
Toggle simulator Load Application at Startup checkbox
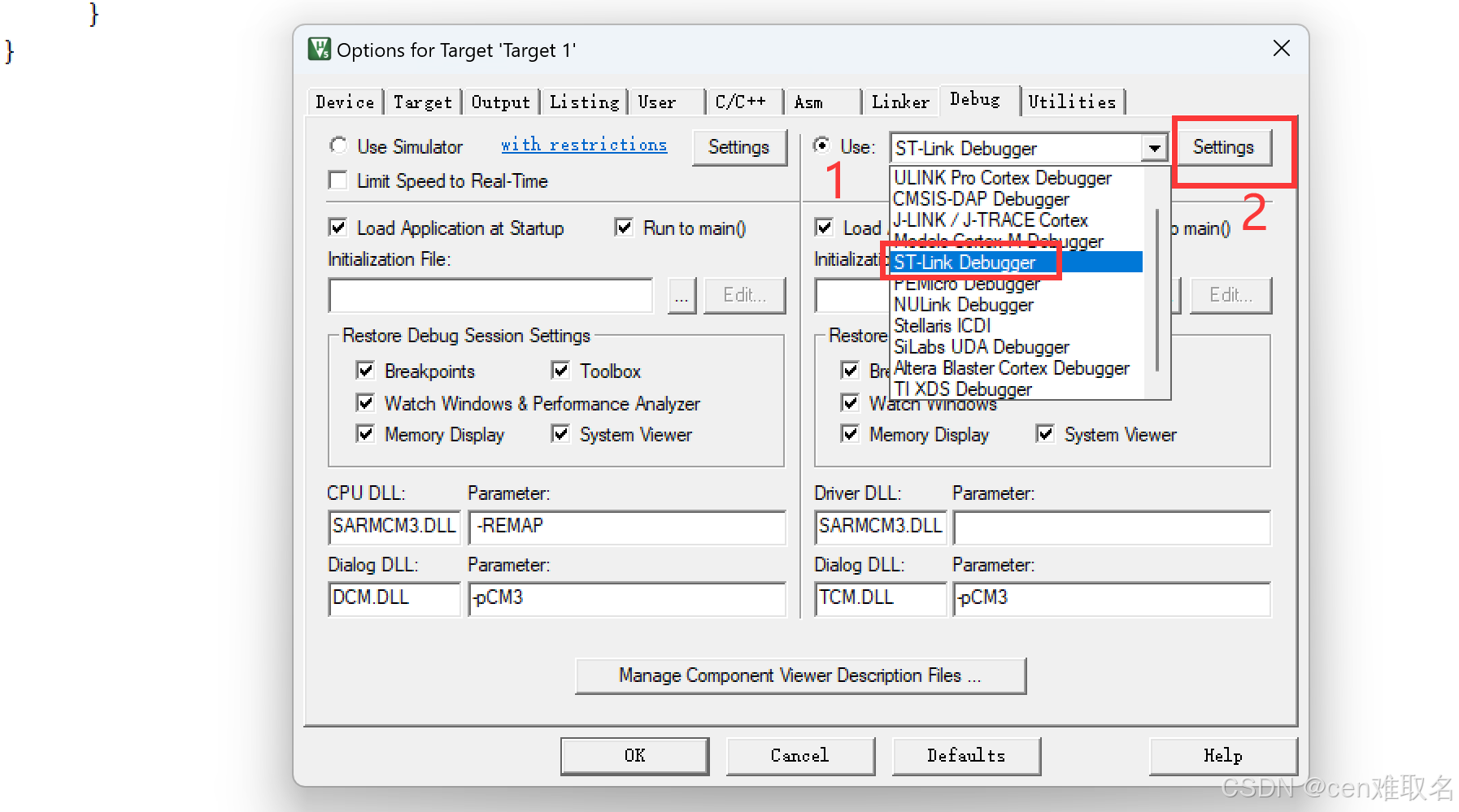[x=338, y=227]
